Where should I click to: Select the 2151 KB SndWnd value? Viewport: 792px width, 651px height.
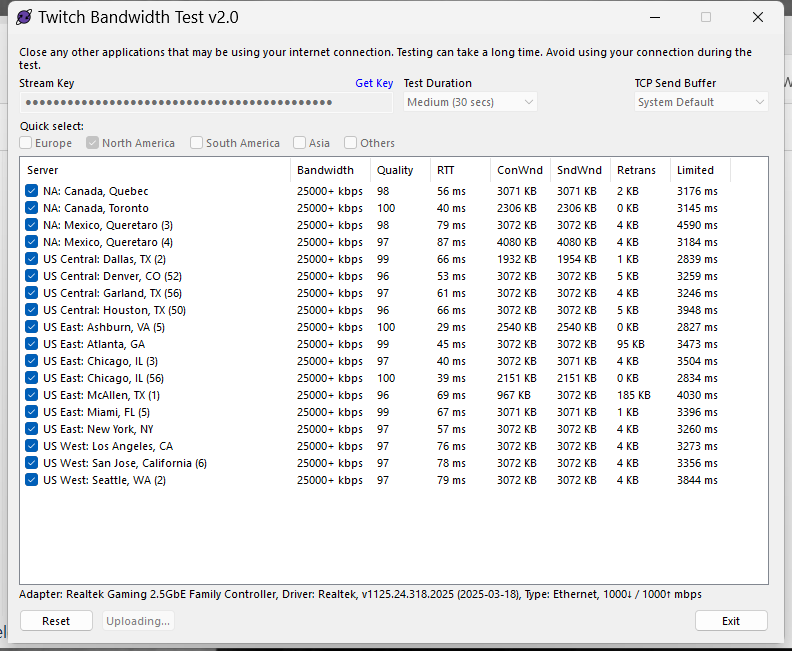(576, 378)
